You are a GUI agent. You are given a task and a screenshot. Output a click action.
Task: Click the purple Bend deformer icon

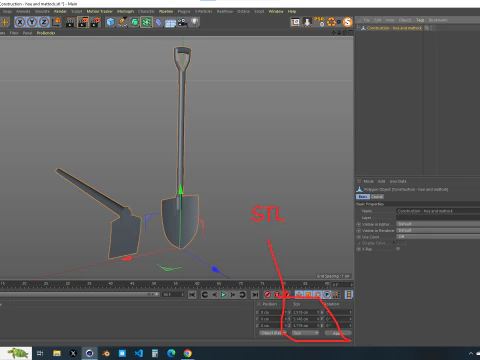coord(159,22)
